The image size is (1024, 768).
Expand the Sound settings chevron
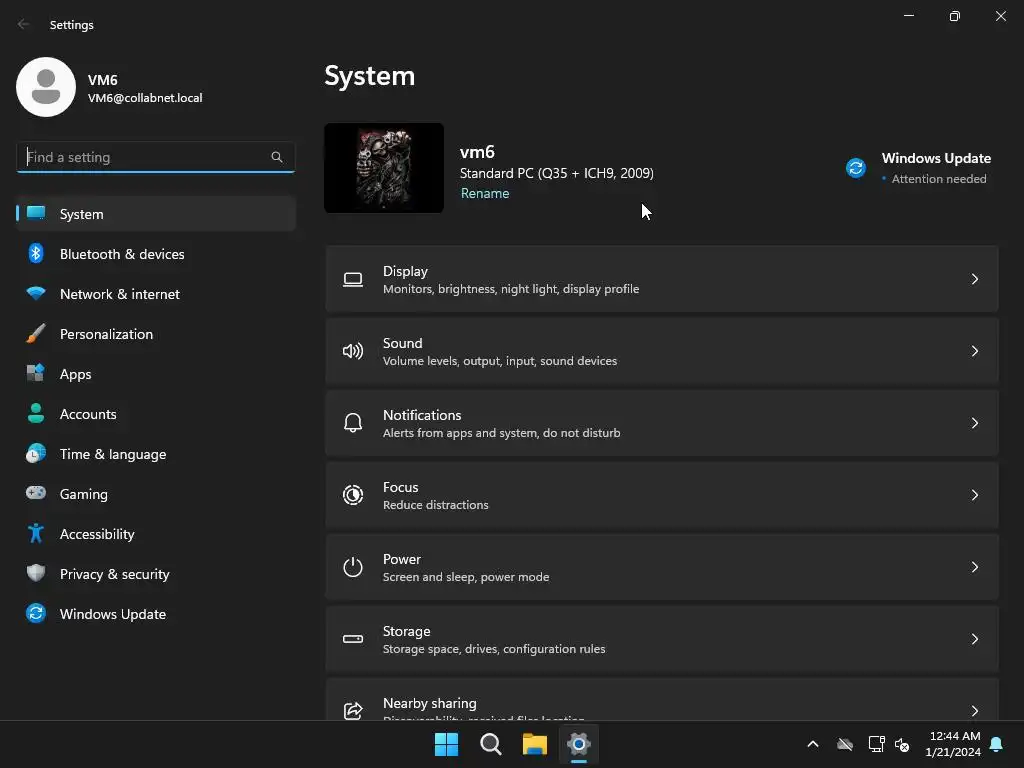(x=974, y=351)
